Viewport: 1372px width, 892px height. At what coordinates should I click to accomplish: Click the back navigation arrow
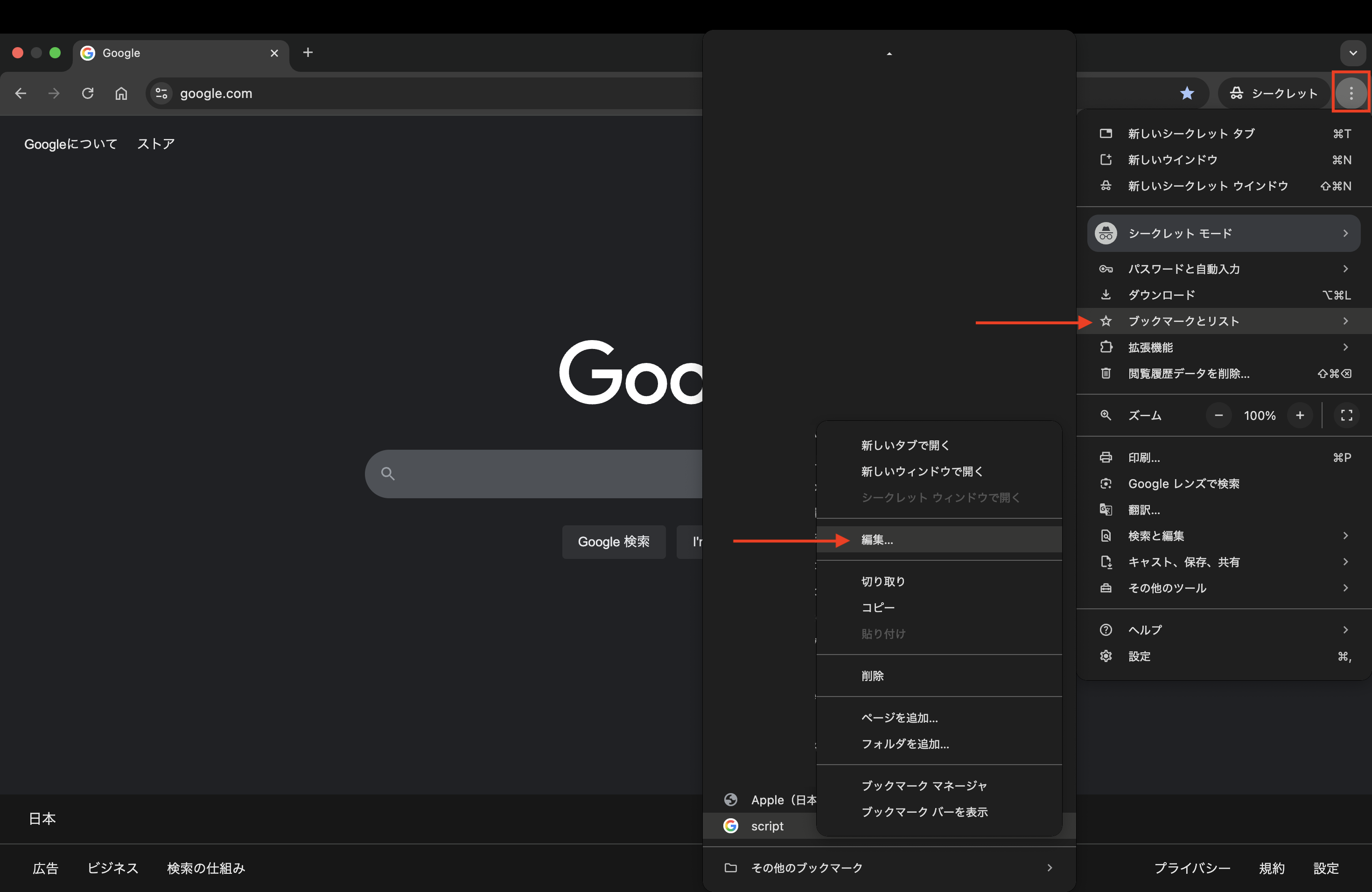coord(21,93)
